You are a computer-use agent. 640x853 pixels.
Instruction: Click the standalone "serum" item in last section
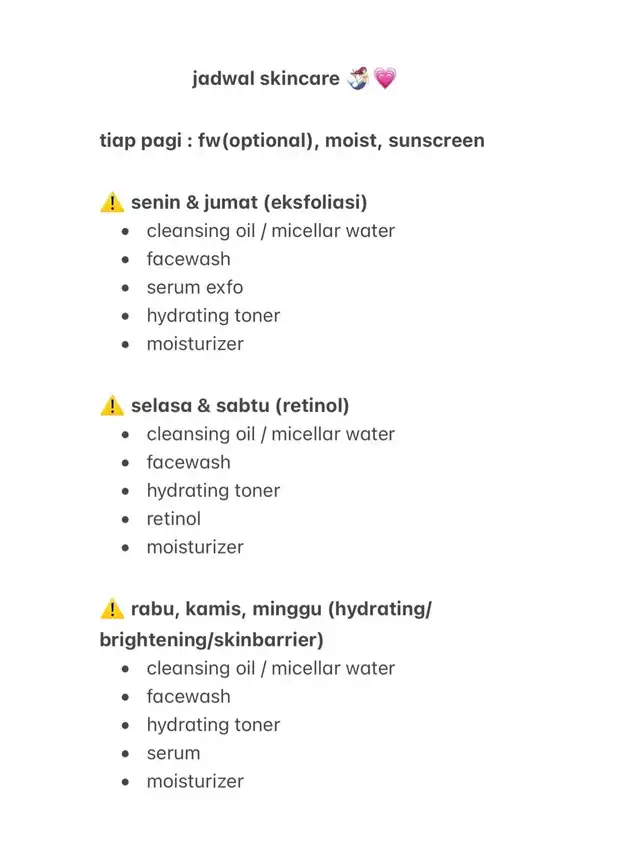coord(173,753)
